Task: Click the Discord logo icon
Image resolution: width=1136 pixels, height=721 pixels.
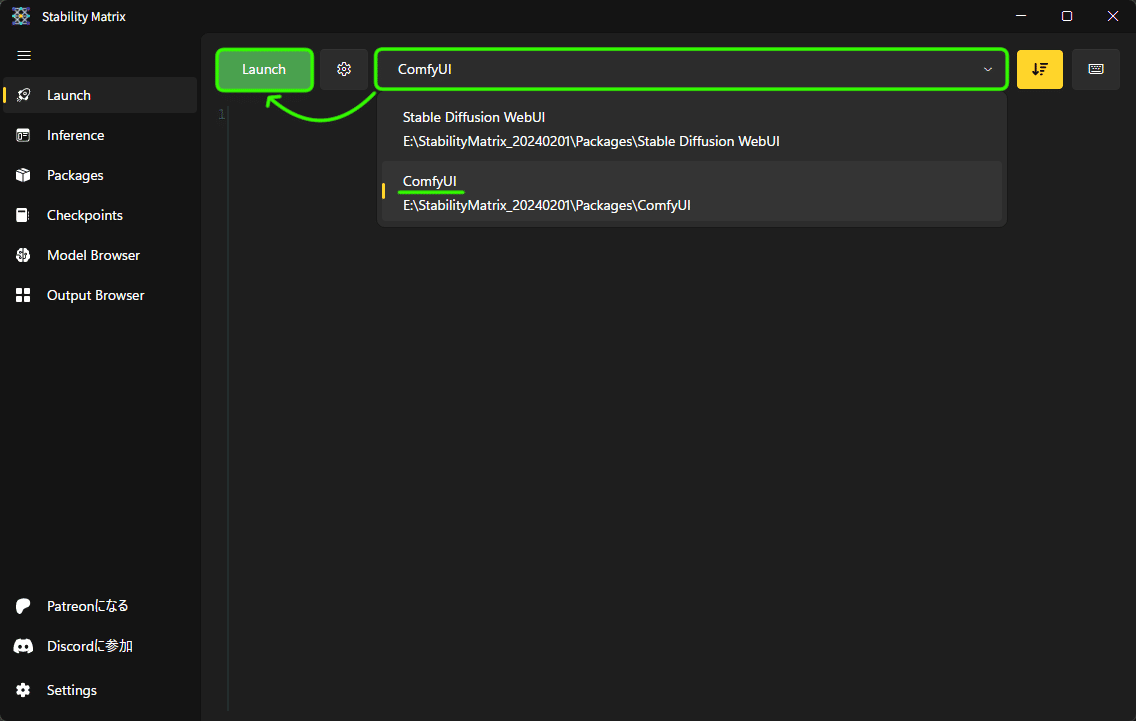Action: pyautogui.click(x=23, y=646)
